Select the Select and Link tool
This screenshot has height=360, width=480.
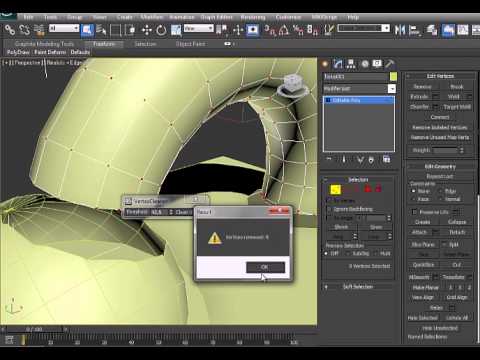[10, 30]
